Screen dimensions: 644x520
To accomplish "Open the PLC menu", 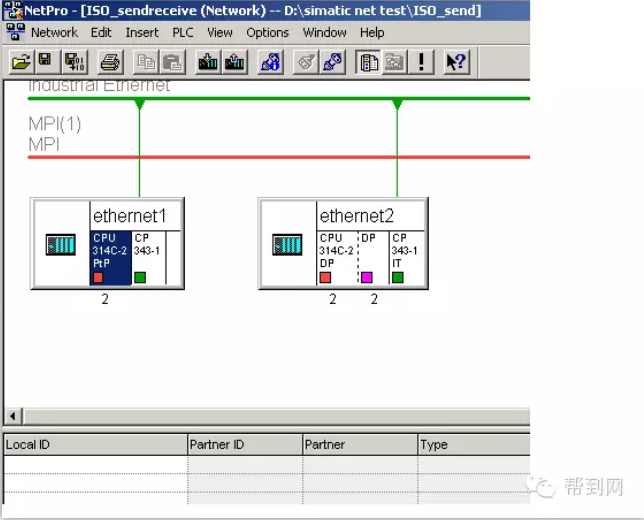I will [183, 32].
